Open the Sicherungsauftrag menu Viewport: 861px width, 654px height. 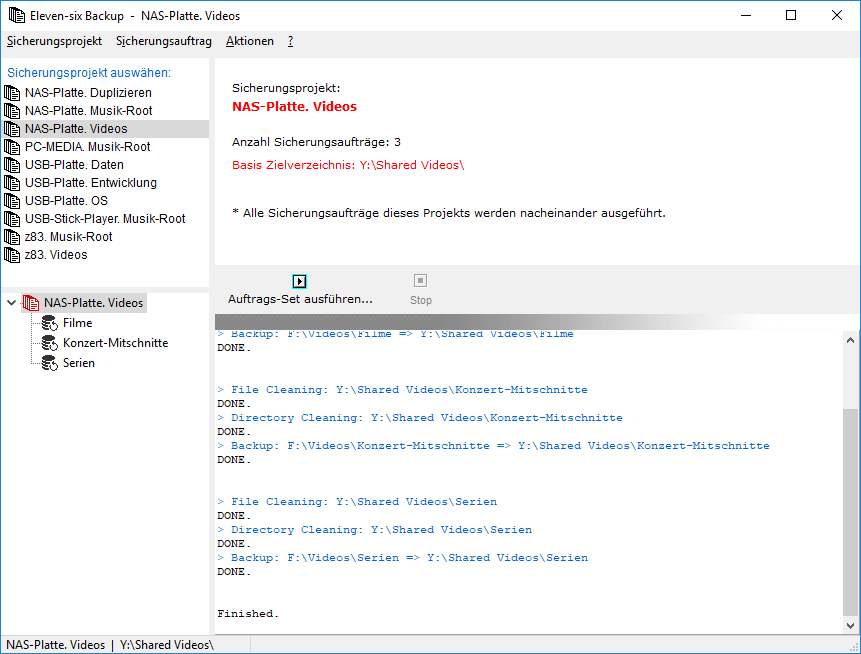[x=164, y=41]
